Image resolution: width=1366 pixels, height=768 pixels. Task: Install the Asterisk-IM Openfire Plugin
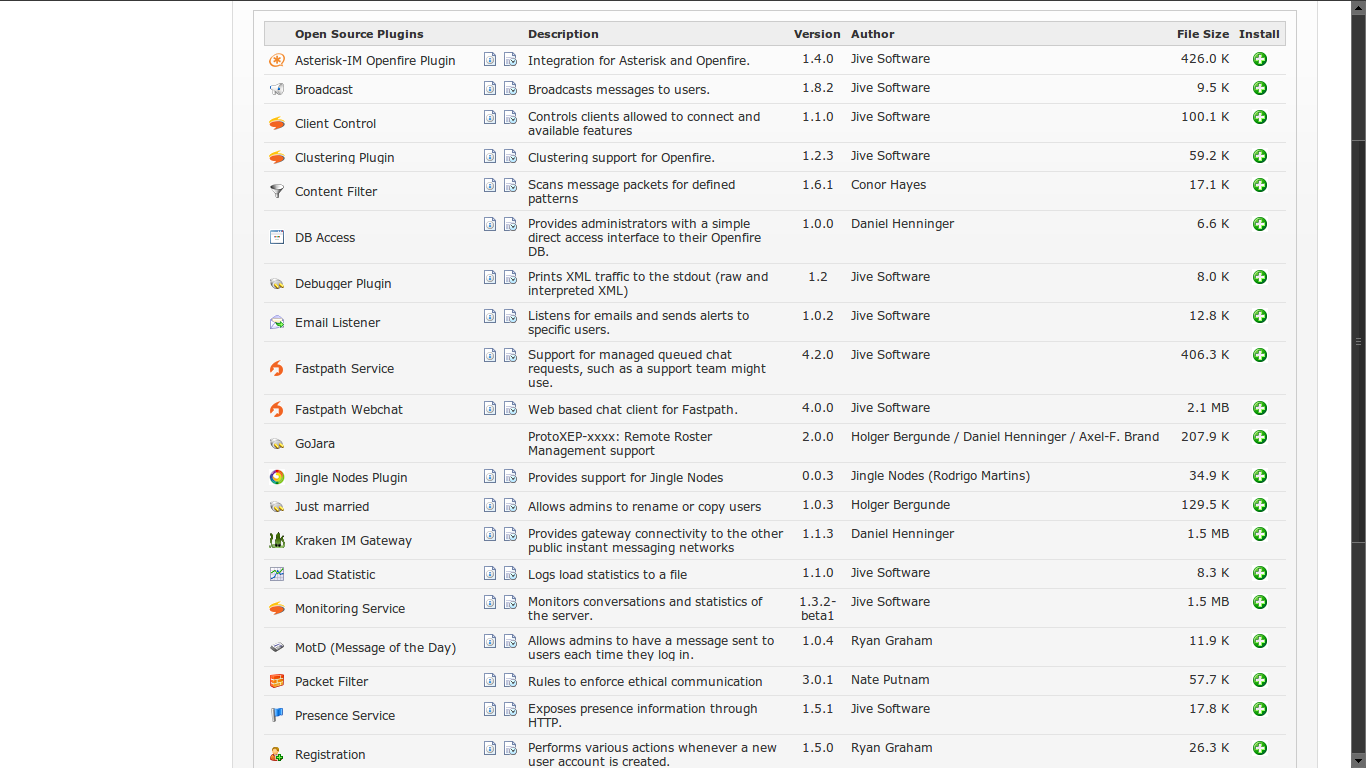tap(1260, 60)
